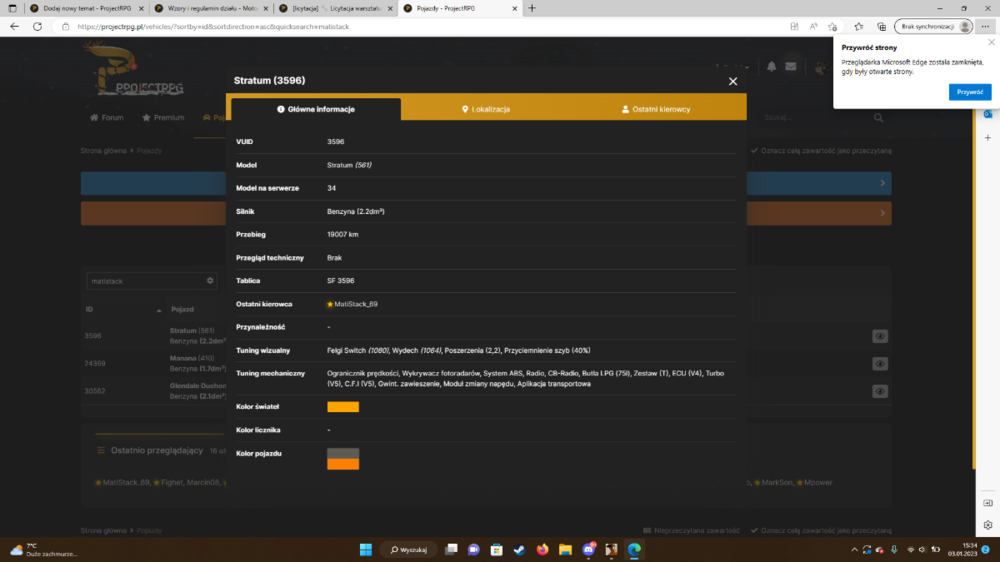Toggle view eye for vehicle 3596 row
The width and height of the screenshot is (1000, 562).
(x=879, y=336)
